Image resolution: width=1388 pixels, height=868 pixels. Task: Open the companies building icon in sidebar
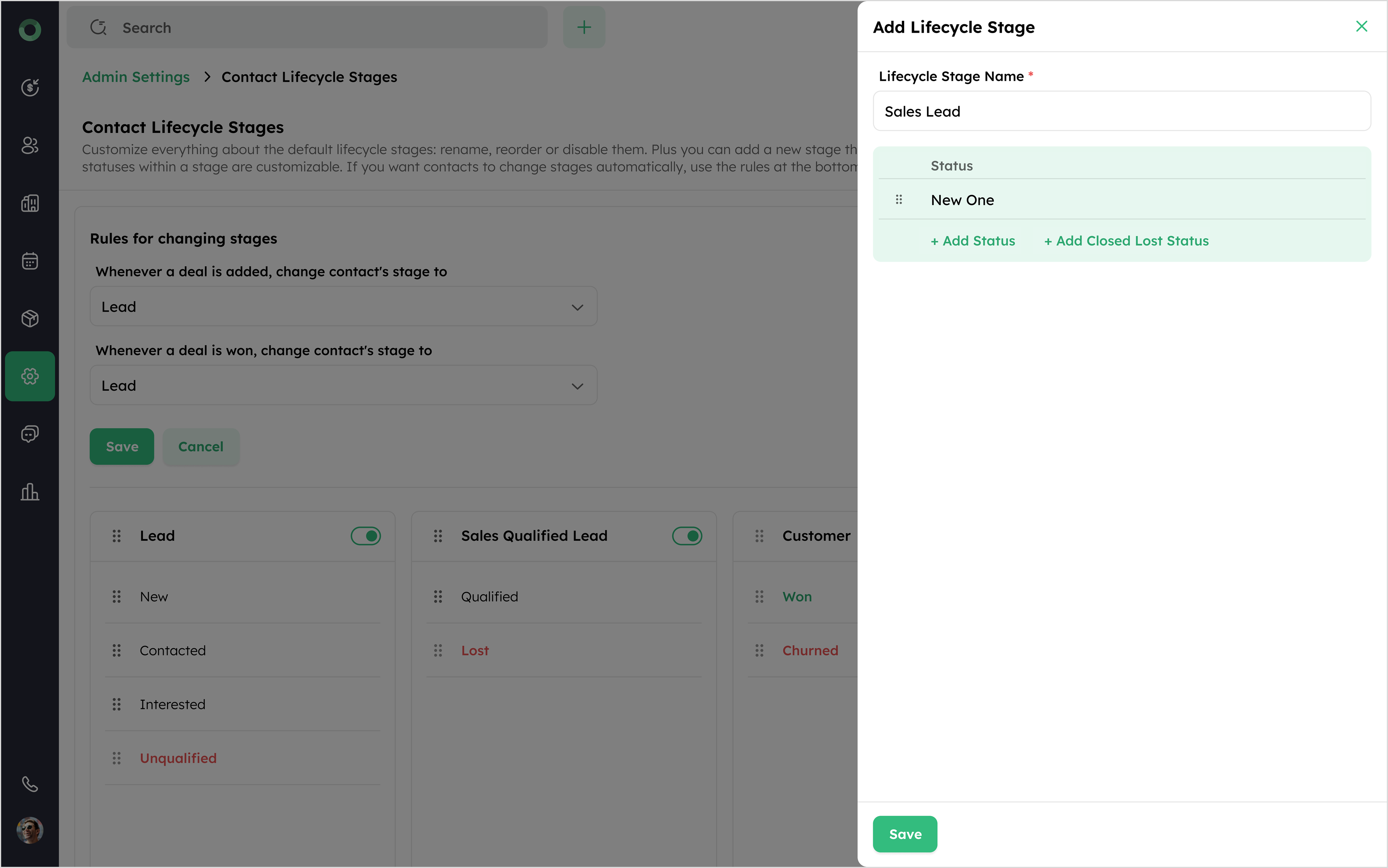30,203
